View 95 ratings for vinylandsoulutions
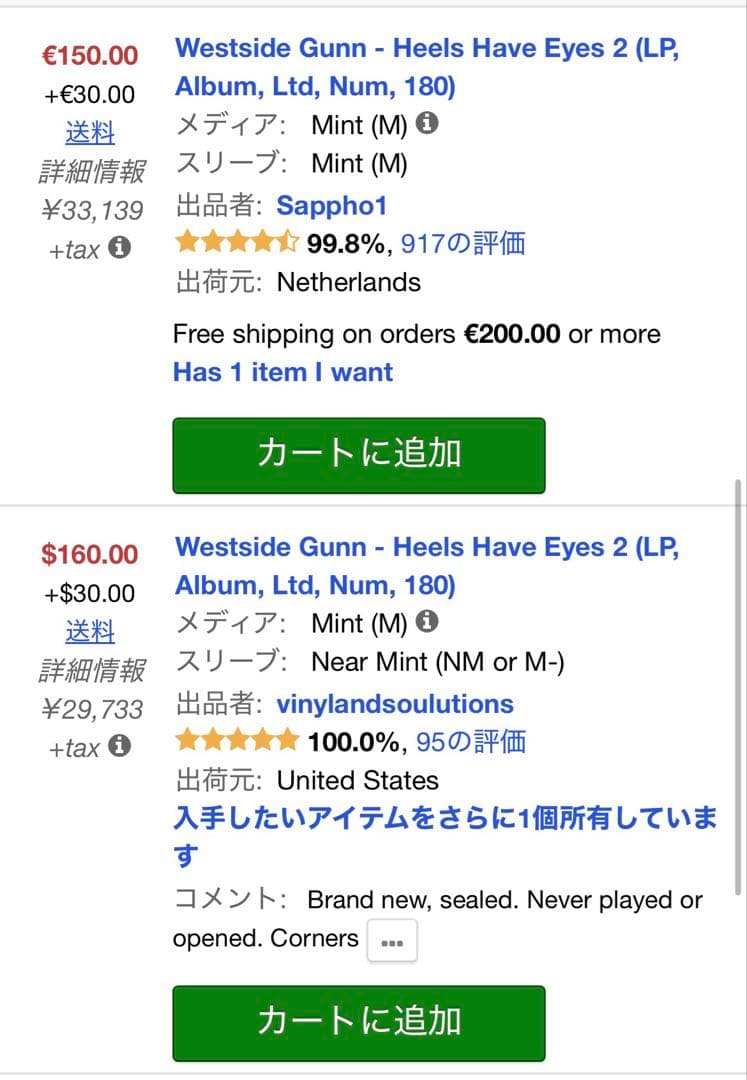The image size is (747, 1080). point(471,741)
